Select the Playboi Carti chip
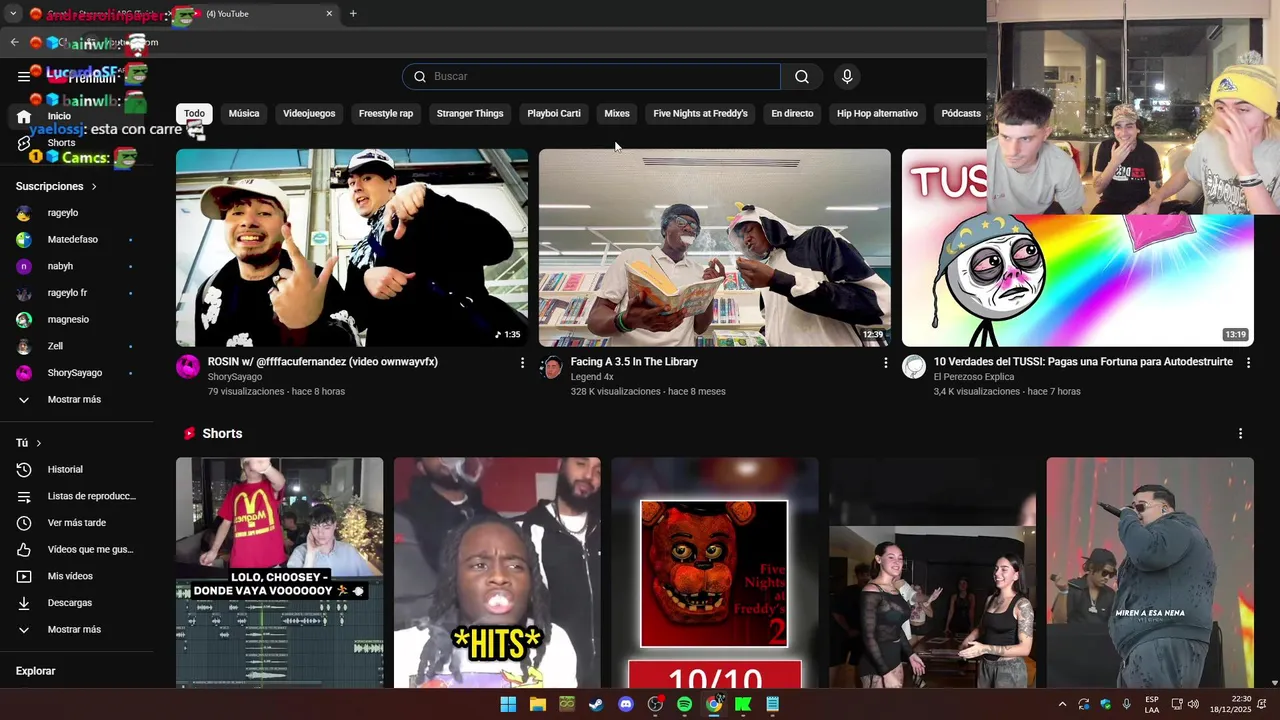Image resolution: width=1280 pixels, height=720 pixels. 554,114
